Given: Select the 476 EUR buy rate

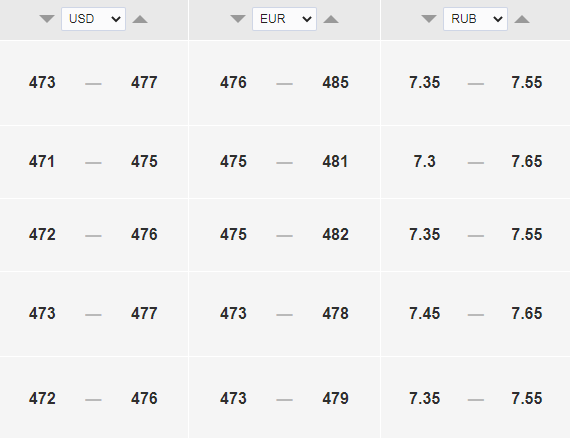Looking at the screenshot, I should pyautogui.click(x=233, y=83).
